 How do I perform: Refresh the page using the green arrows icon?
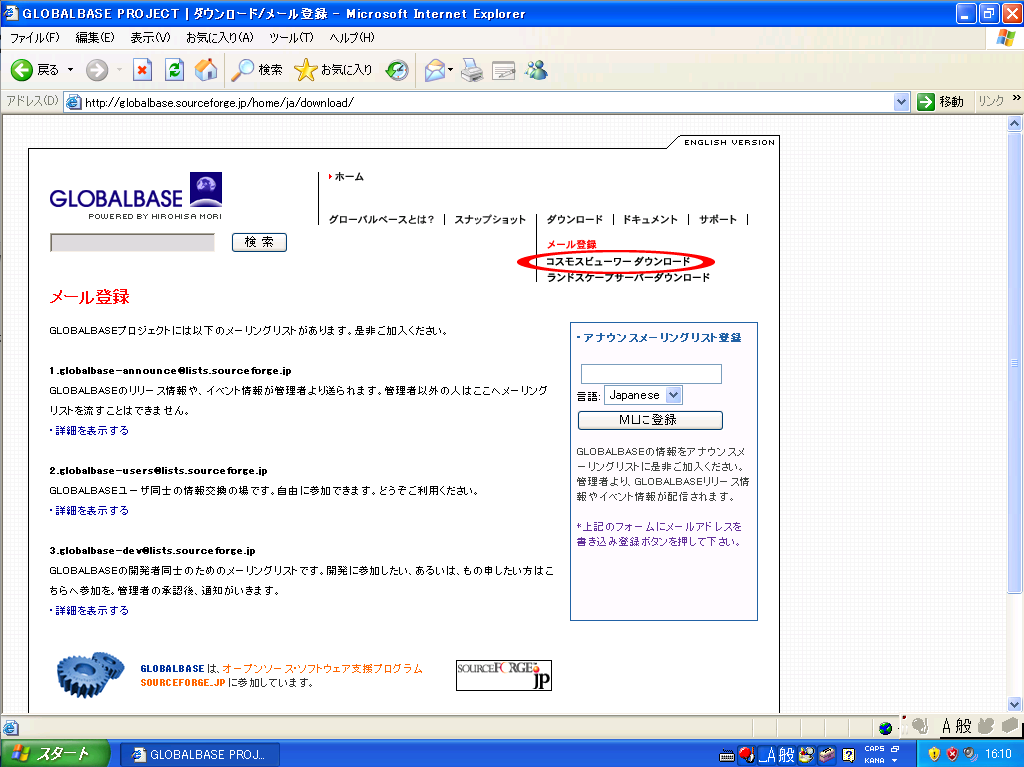[174, 70]
